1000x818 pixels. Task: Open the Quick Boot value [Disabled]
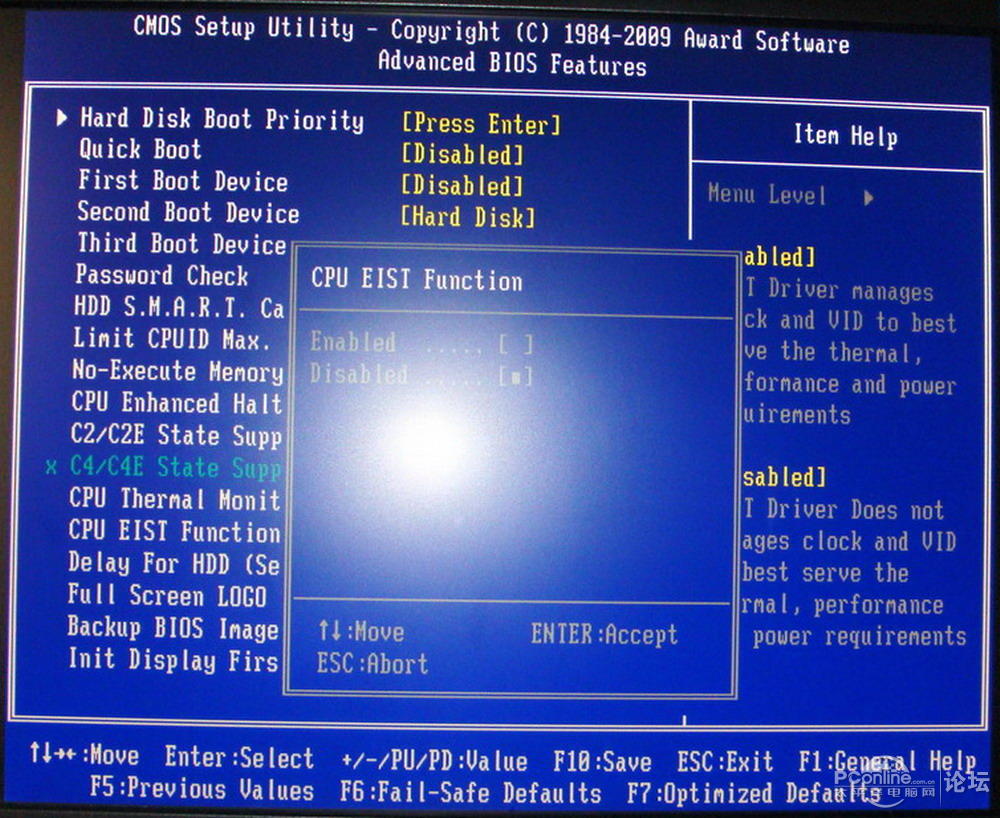[462, 155]
